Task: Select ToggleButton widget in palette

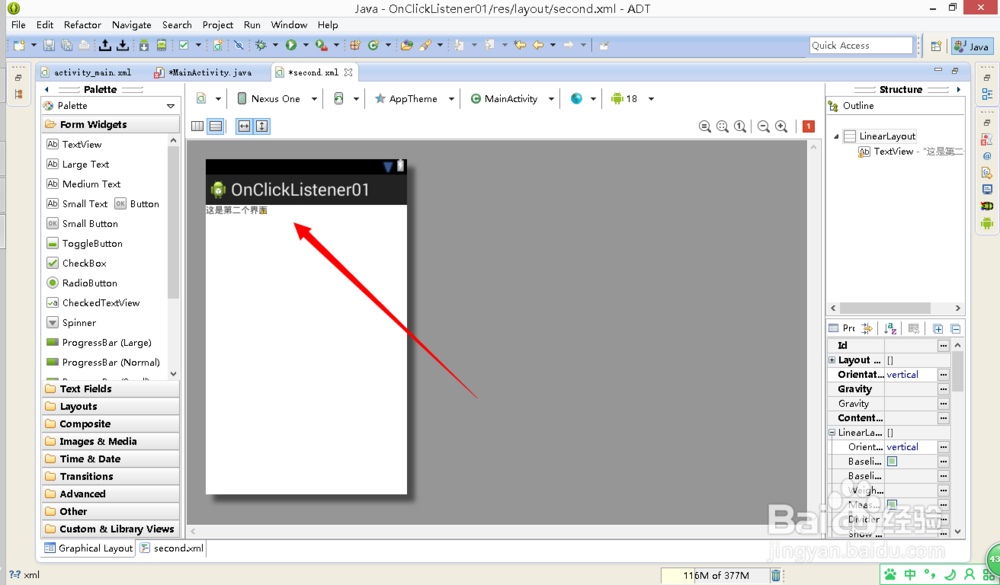Action: (x=84, y=243)
